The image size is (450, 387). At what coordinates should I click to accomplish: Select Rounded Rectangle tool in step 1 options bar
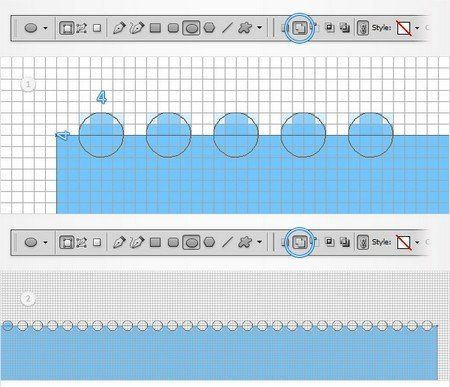point(173,28)
